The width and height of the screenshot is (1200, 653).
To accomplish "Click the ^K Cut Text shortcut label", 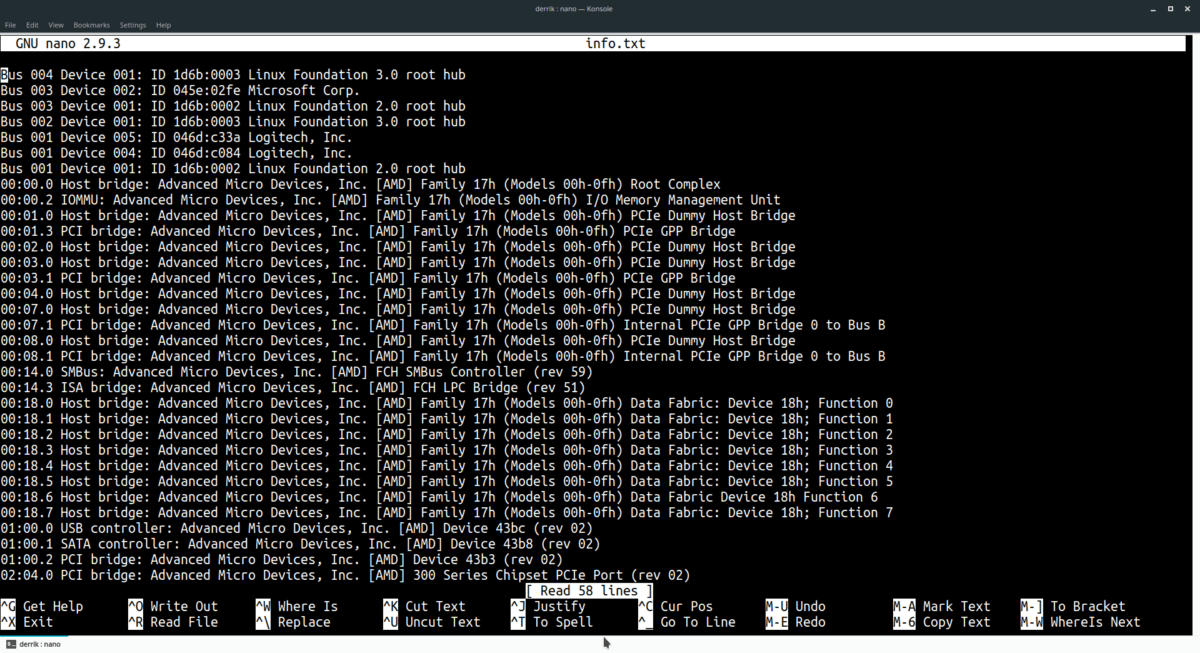I will pos(424,606).
